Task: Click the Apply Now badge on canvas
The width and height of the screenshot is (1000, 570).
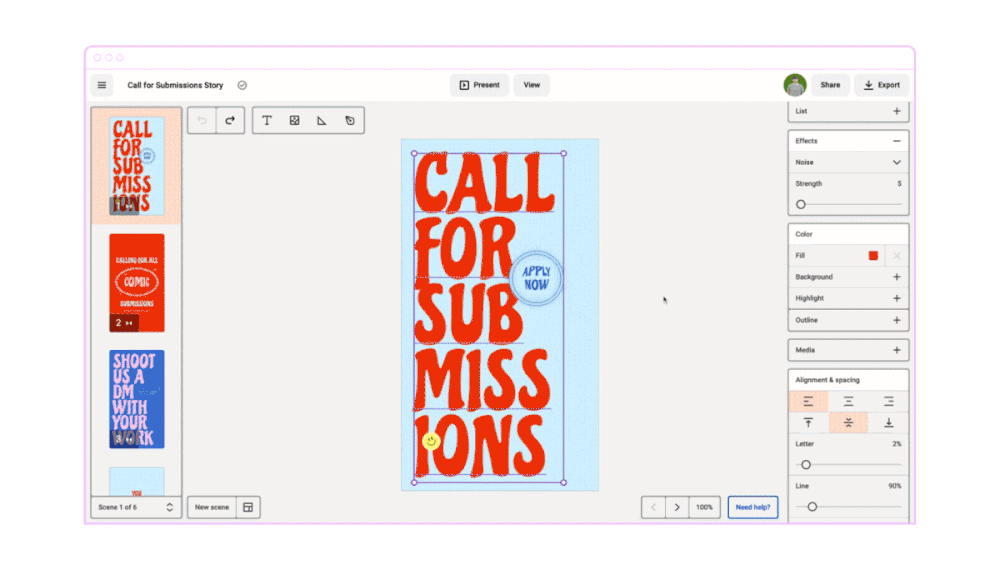Action: pyautogui.click(x=536, y=279)
